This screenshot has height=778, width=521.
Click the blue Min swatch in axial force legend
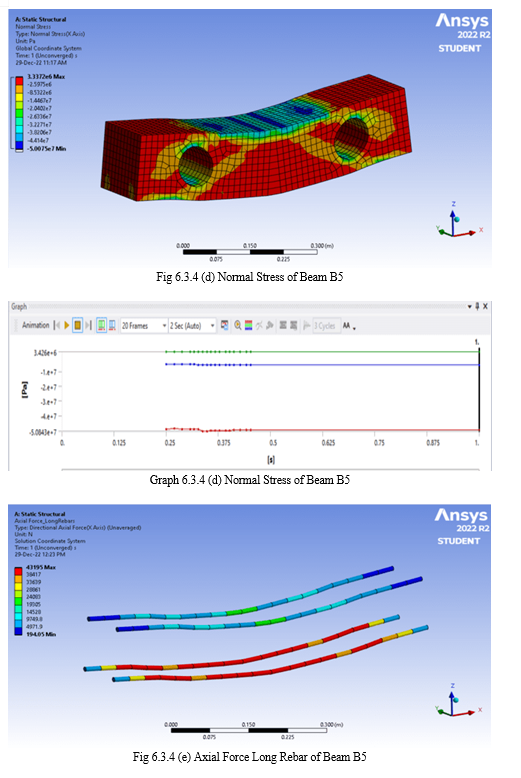tap(18, 631)
